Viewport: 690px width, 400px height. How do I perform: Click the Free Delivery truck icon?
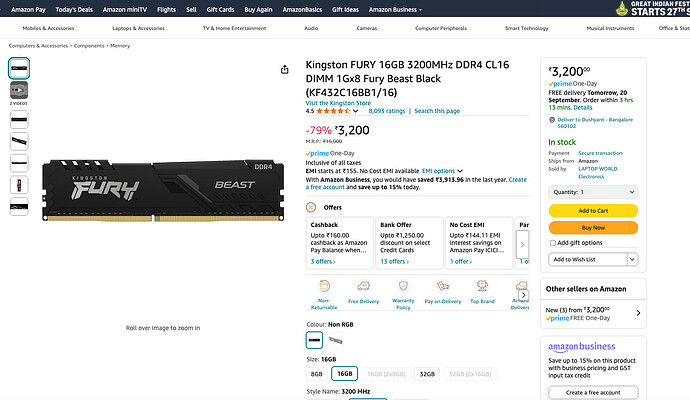(363, 286)
